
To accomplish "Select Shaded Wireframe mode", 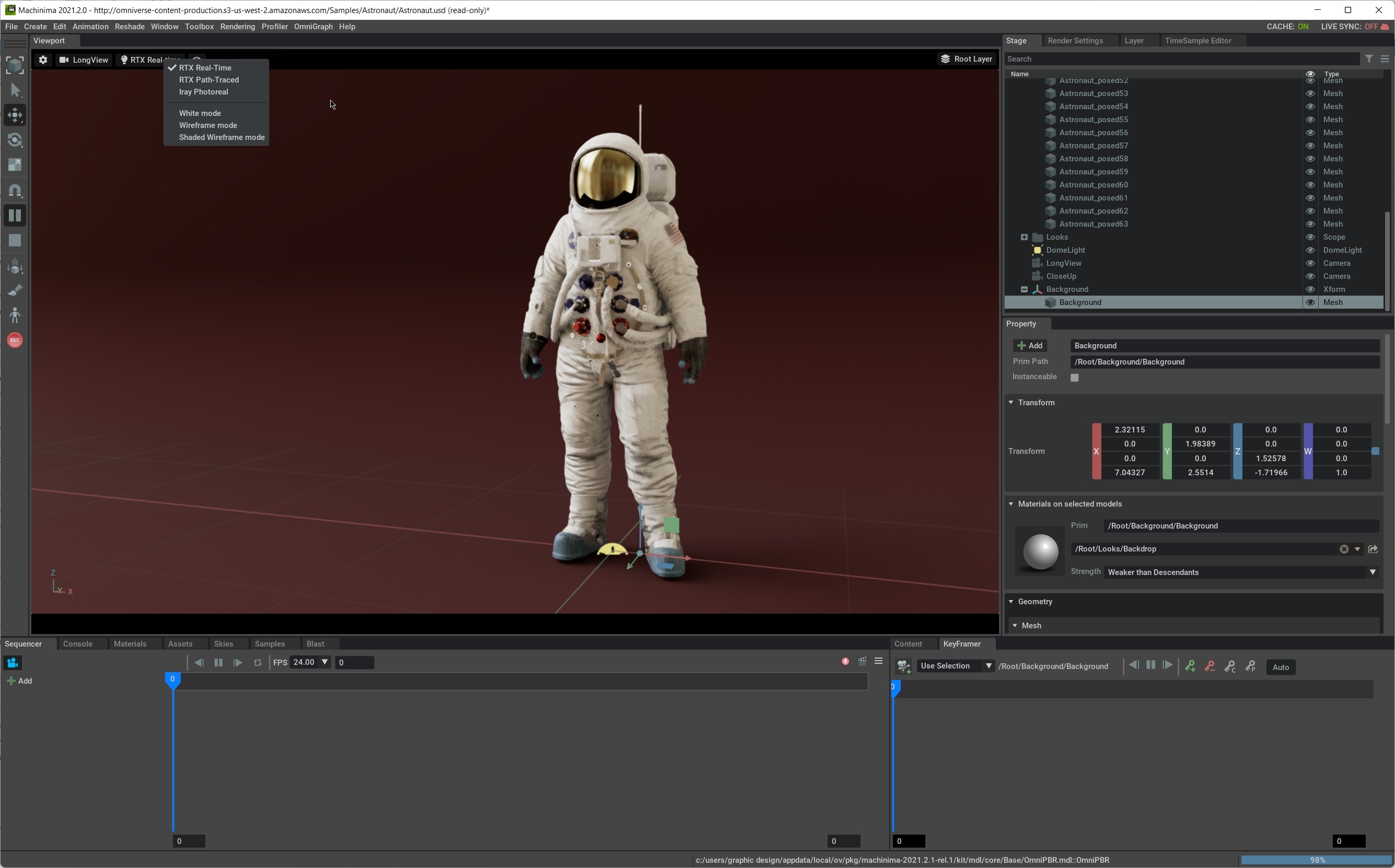I will tap(222, 137).
